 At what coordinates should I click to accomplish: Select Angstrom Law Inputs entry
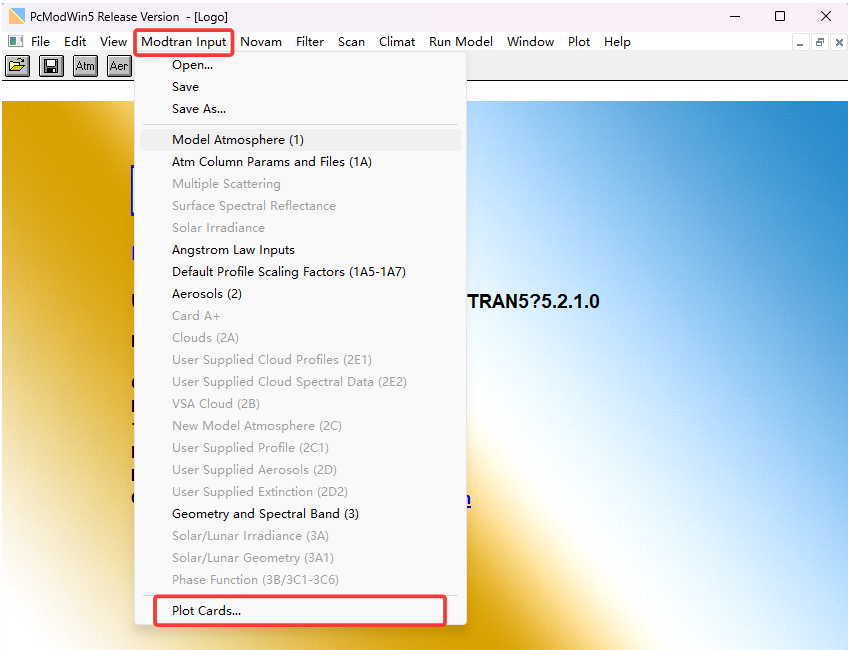(300, 250)
